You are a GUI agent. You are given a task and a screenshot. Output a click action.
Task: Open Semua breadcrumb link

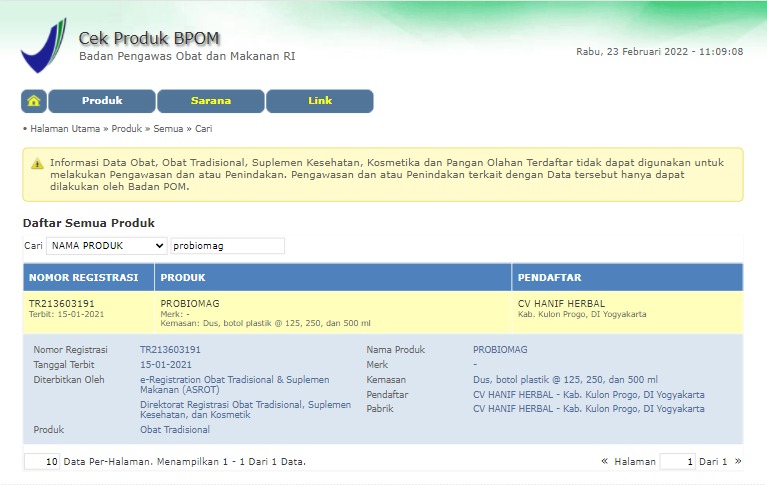pyautogui.click(x=168, y=129)
